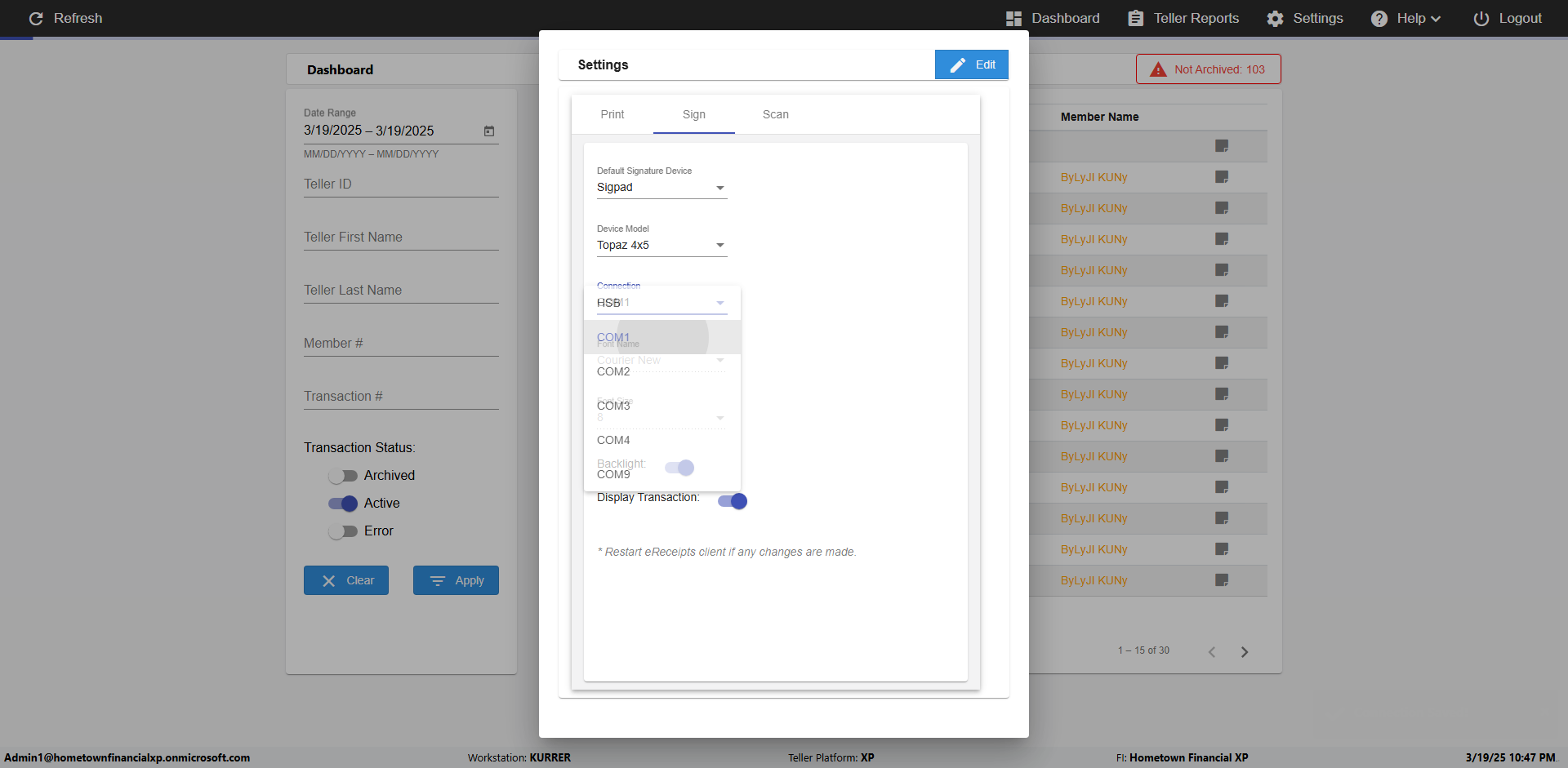The height and width of the screenshot is (768, 1568).
Task: Click the Date Range field value
Action: [368, 131]
